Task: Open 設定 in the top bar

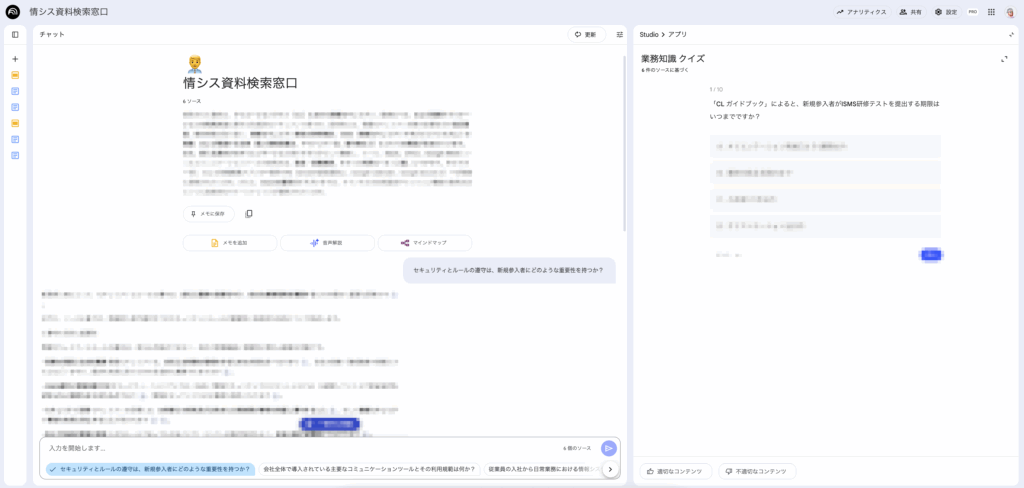Action: pos(945,12)
